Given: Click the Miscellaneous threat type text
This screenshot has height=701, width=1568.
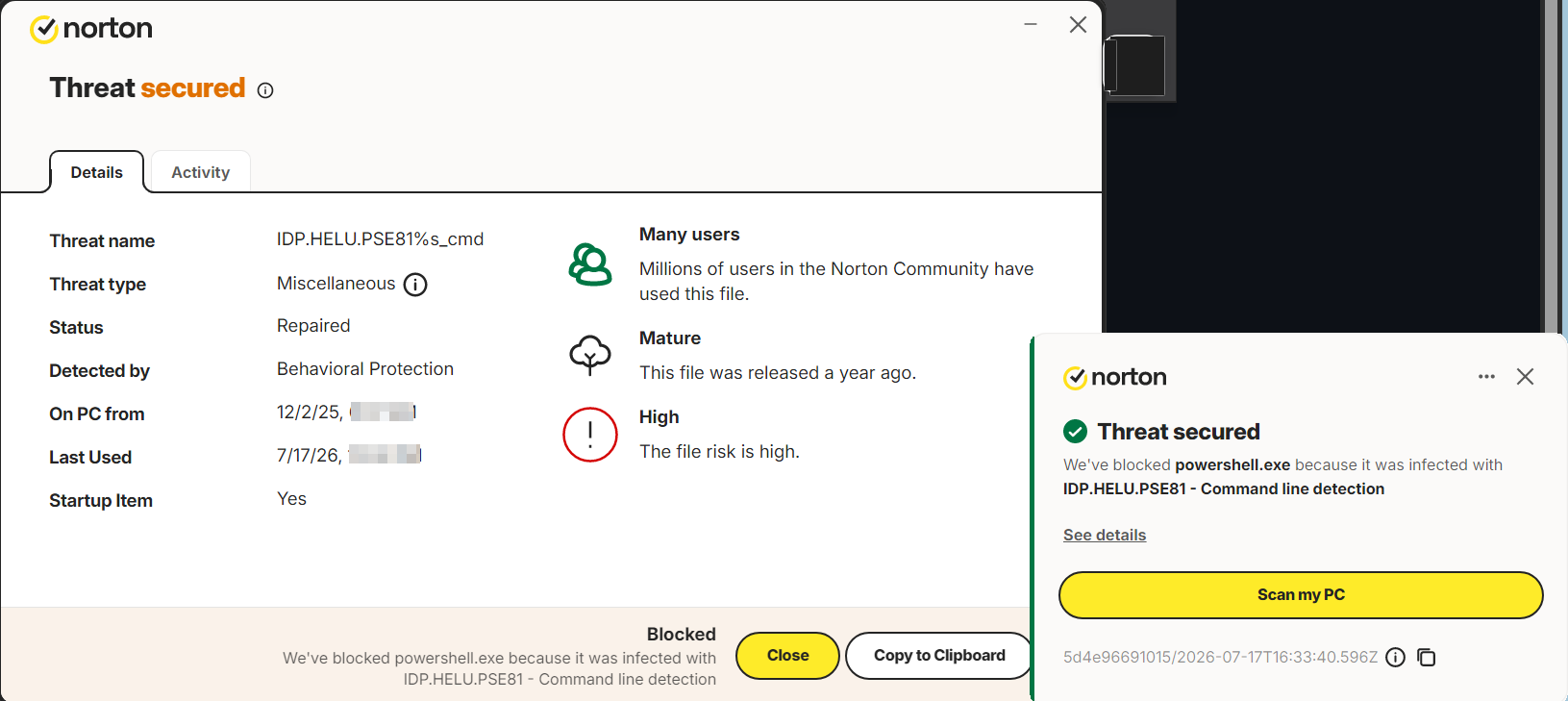Looking at the screenshot, I should click(x=336, y=284).
